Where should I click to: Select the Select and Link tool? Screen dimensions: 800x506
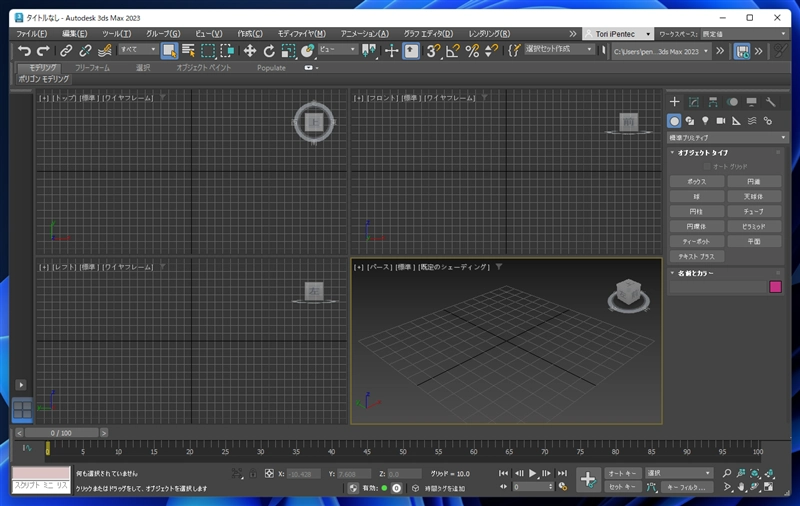(x=66, y=50)
